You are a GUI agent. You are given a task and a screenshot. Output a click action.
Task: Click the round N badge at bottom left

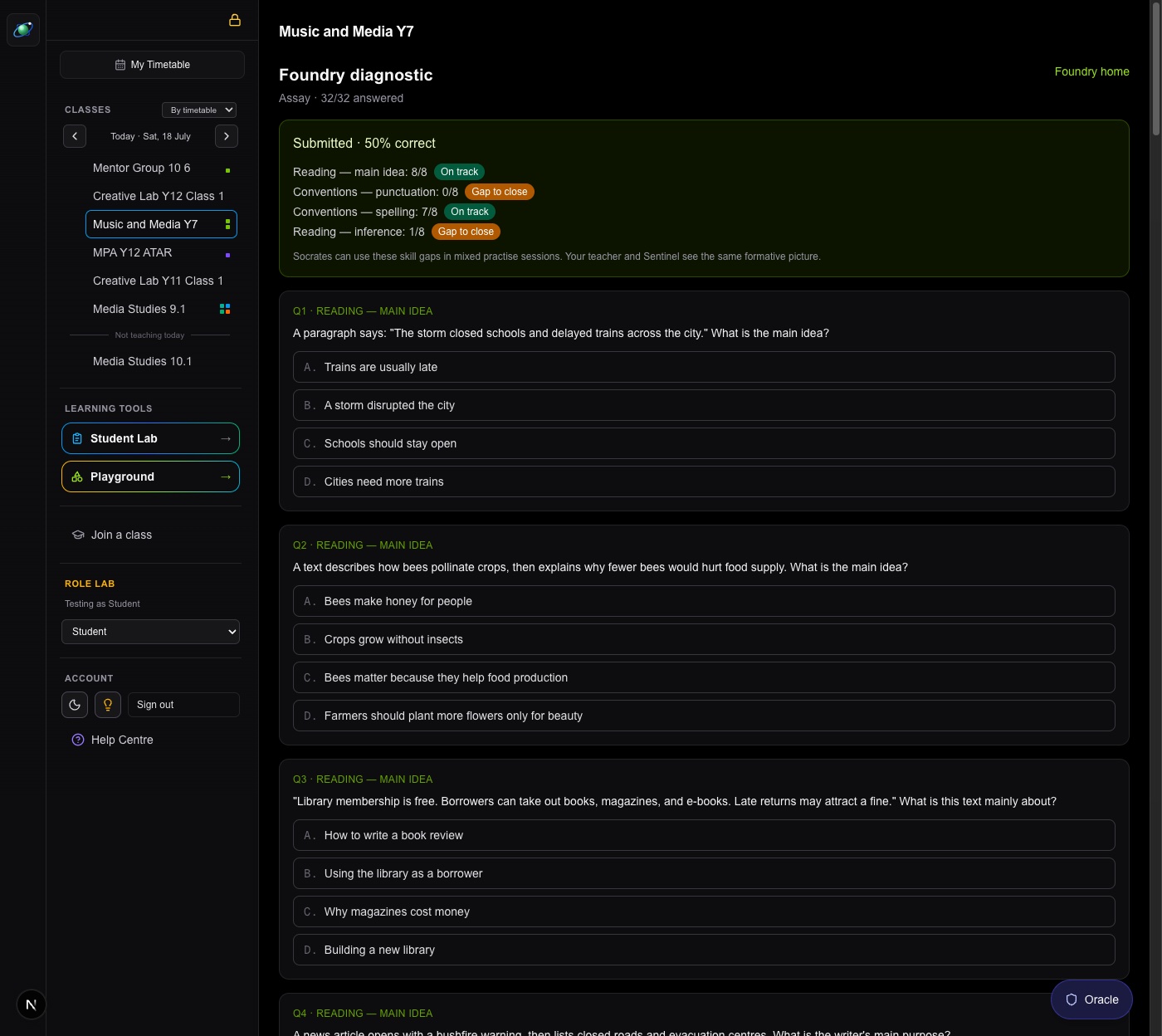click(x=32, y=1004)
